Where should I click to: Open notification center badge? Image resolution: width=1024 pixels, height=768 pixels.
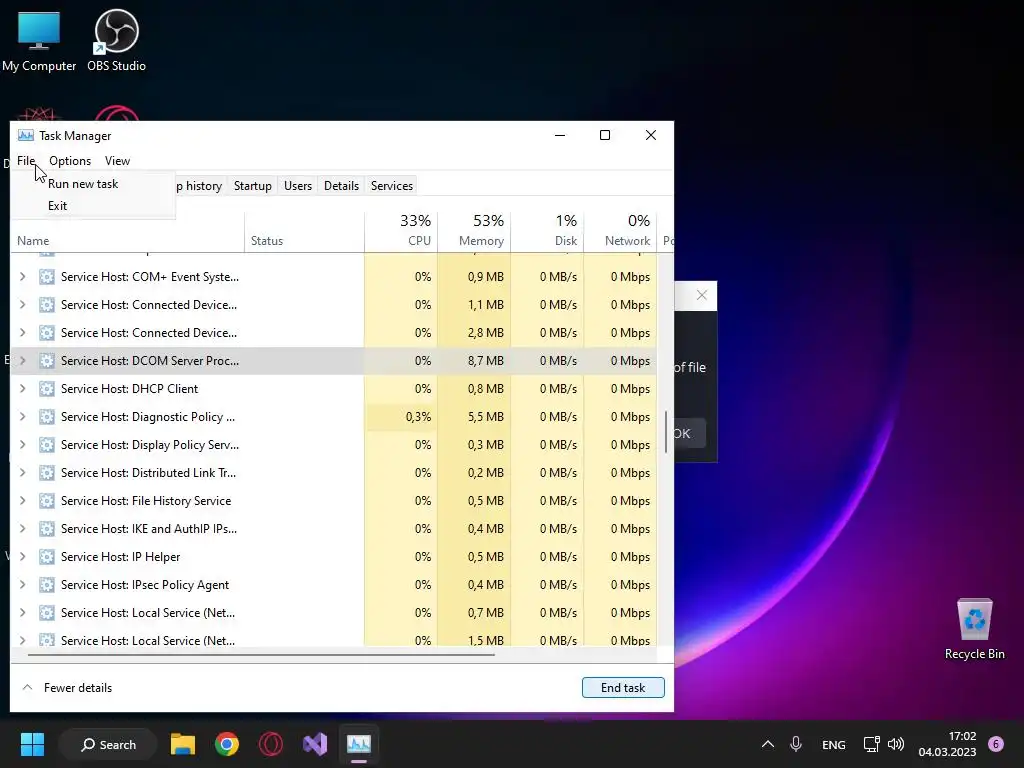pos(996,744)
